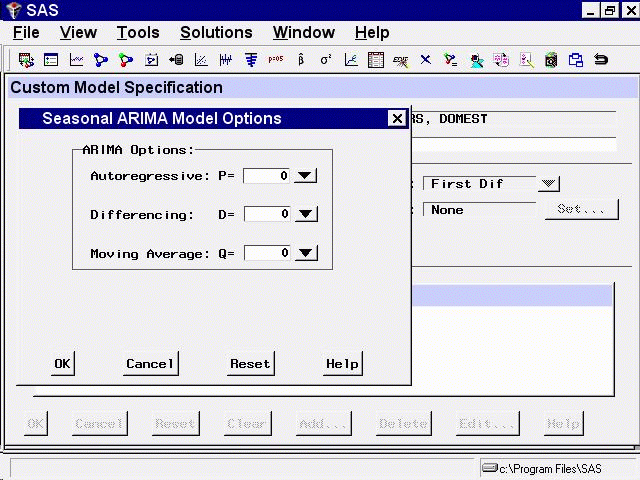Open the Tools menu
Image resolution: width=640 pixels, height=480 pixels.
coord(138,33)
